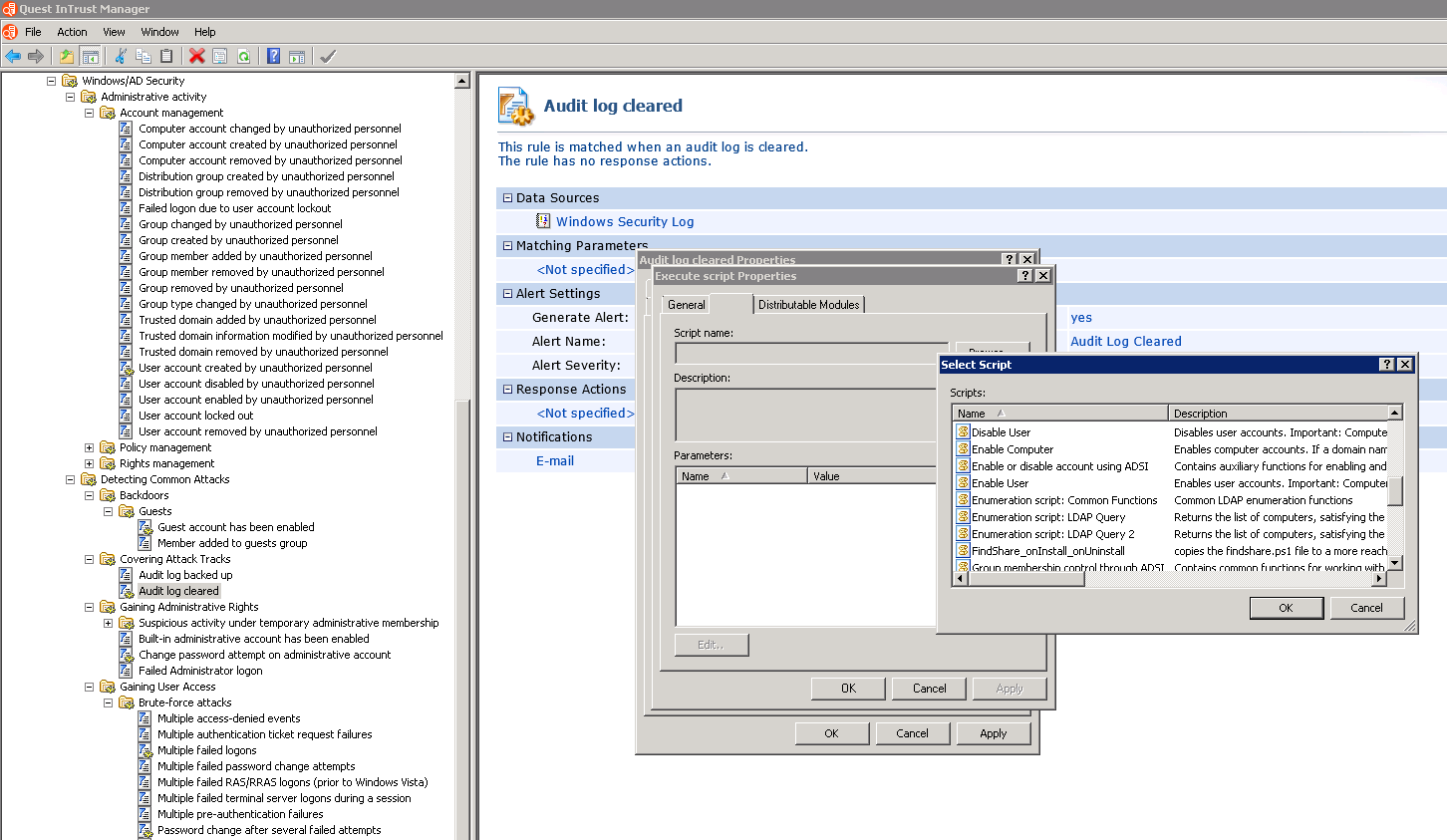This screenshot has height=840, width=1447.
Task: Click the Up one level folder icon
Action: click(67, 57)
